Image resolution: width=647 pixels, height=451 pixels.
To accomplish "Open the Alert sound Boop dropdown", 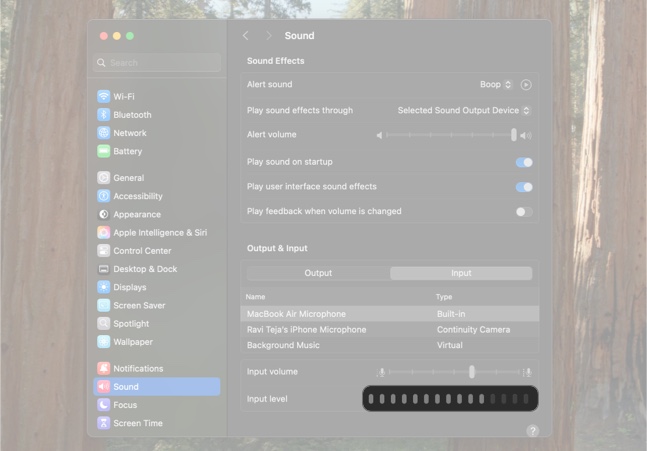I will click(496, 85).
